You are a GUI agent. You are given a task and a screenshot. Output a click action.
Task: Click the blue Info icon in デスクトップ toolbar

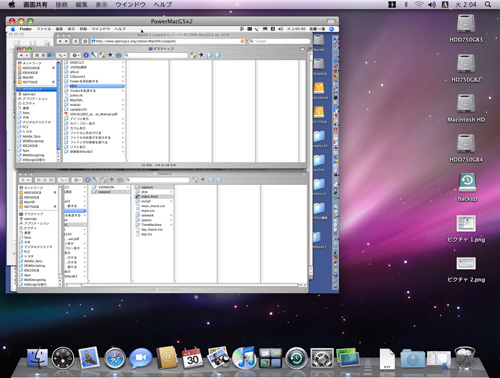pyautogui.click(x=86, y=55)
